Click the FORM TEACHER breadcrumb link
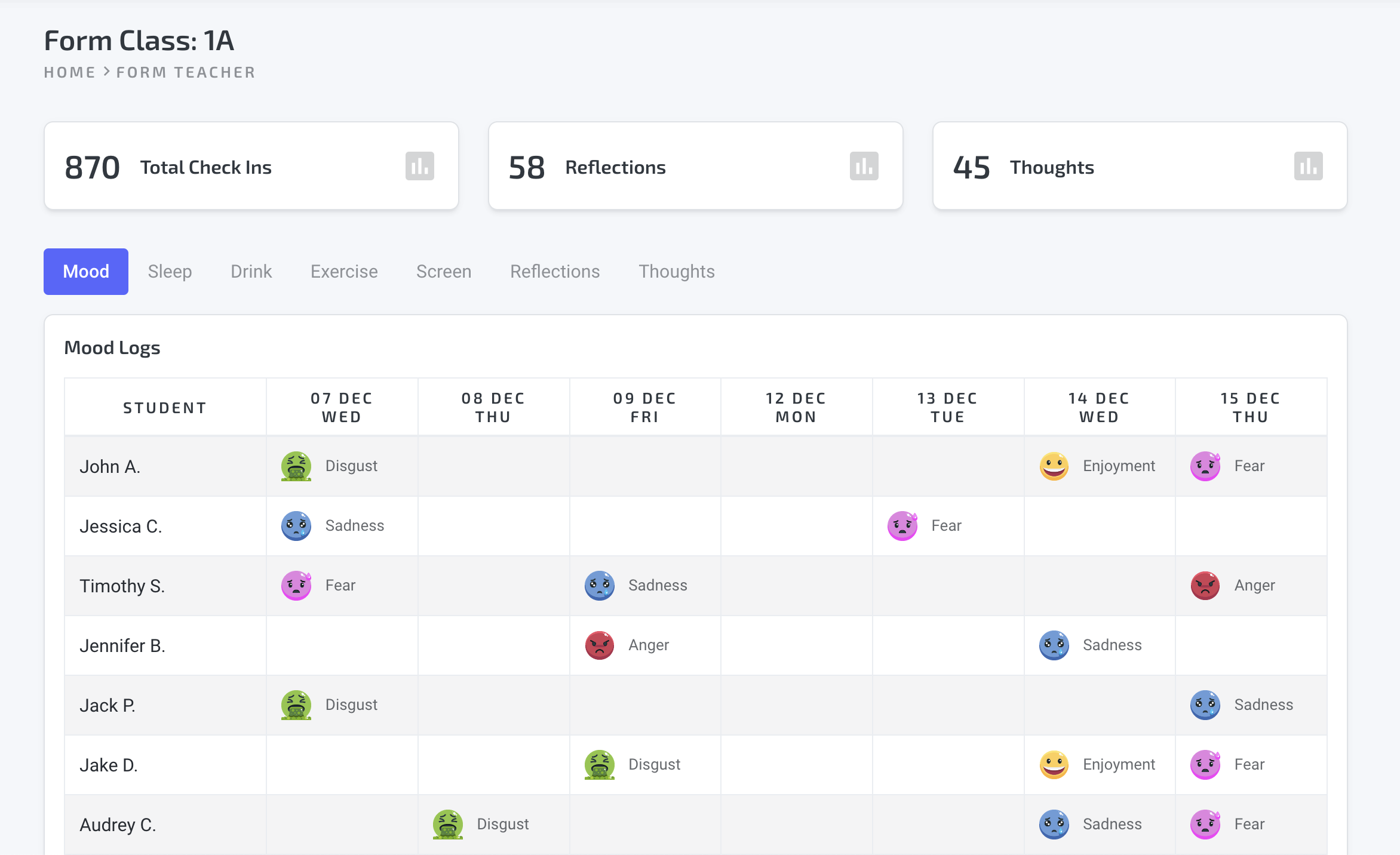1400x855 pixels. 186,72
